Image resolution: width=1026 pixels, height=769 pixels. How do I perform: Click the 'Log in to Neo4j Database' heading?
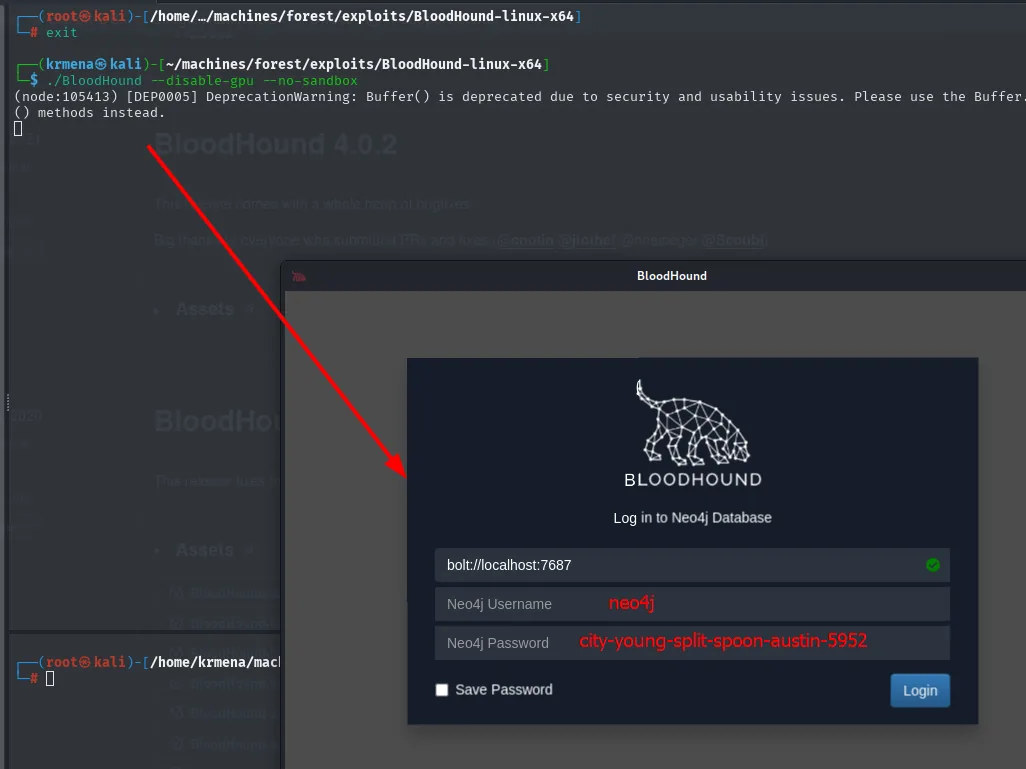coord(692,518)
